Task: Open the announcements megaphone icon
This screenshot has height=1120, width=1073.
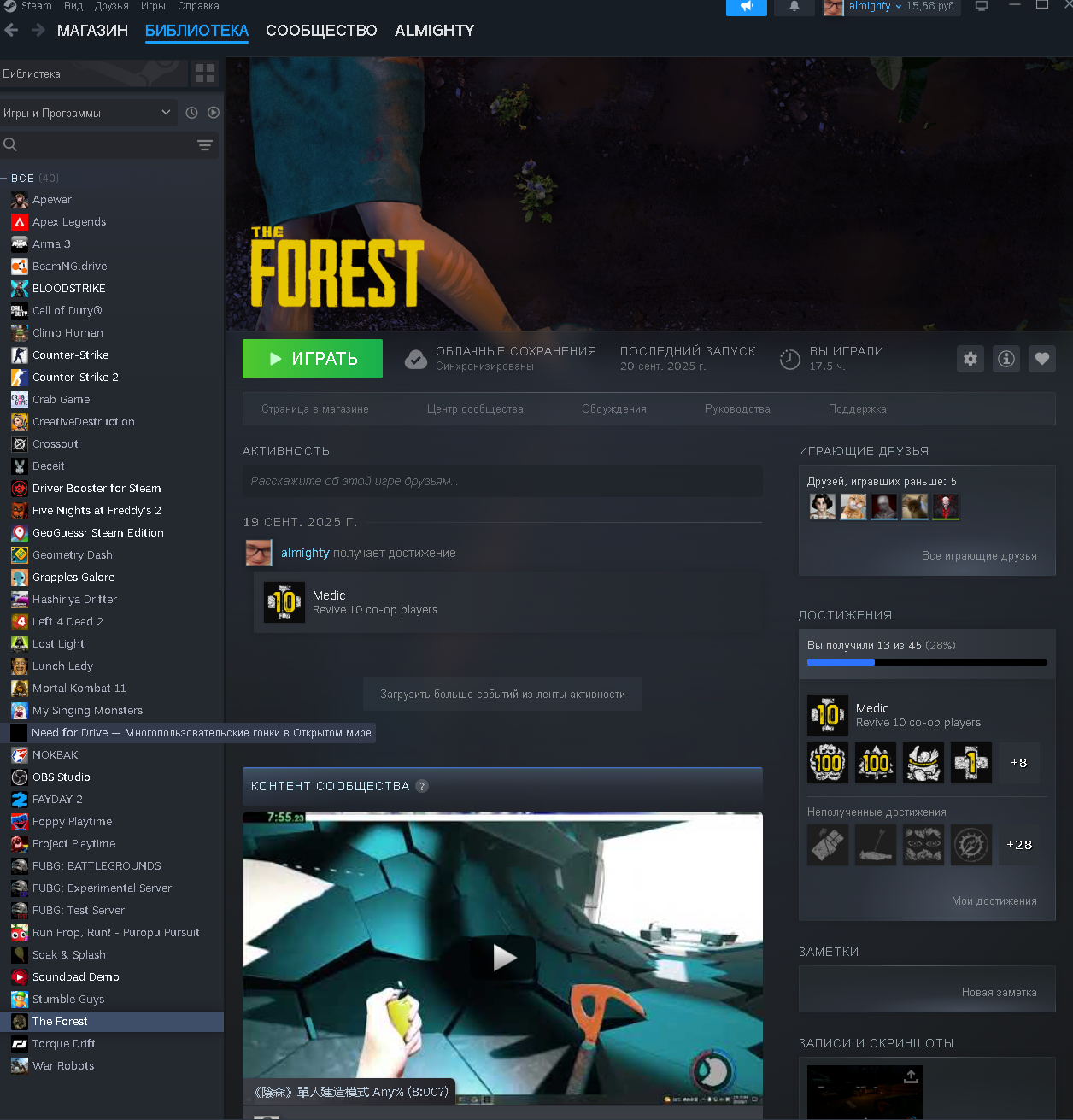Action: click(747, 7)
